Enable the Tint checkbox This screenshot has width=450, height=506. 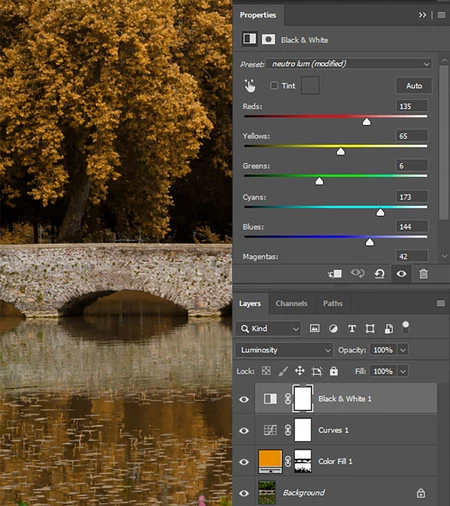pyautogui.click(x=274, y=86)
